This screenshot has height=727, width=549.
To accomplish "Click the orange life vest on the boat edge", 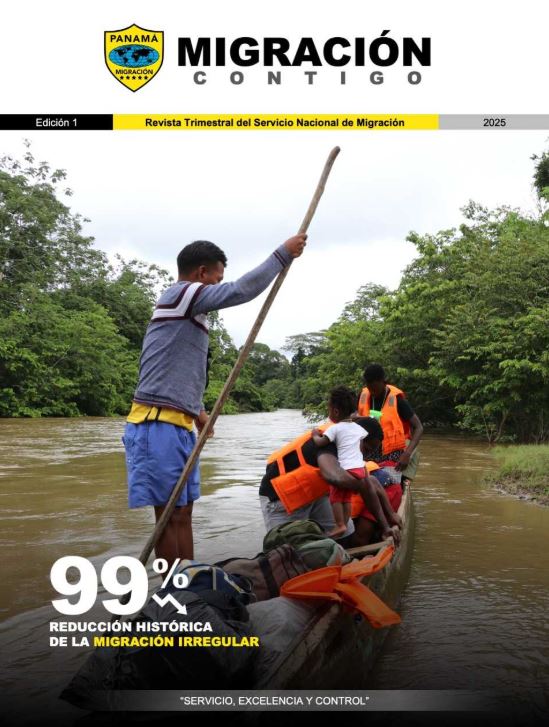I will point(342,587).
